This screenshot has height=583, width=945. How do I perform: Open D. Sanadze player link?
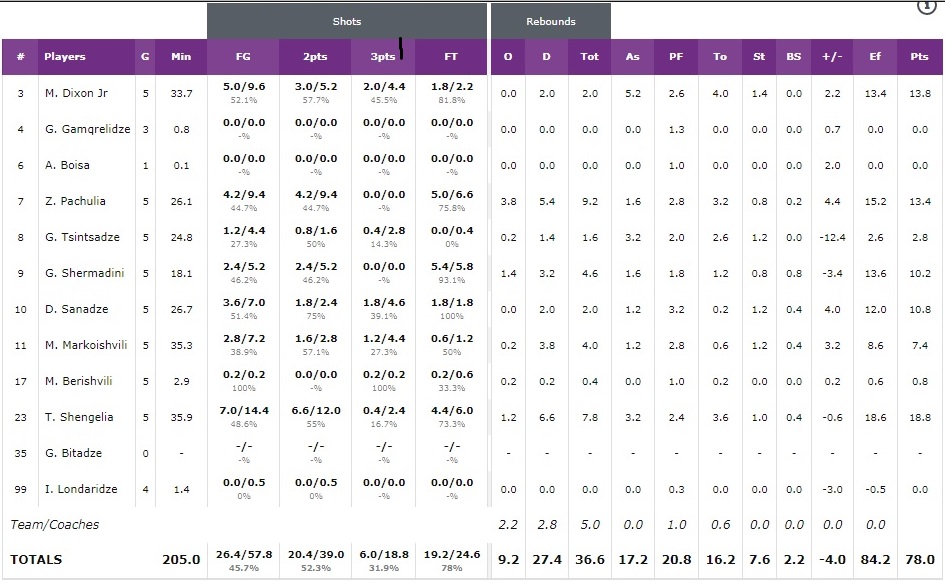tap(75, 309)
